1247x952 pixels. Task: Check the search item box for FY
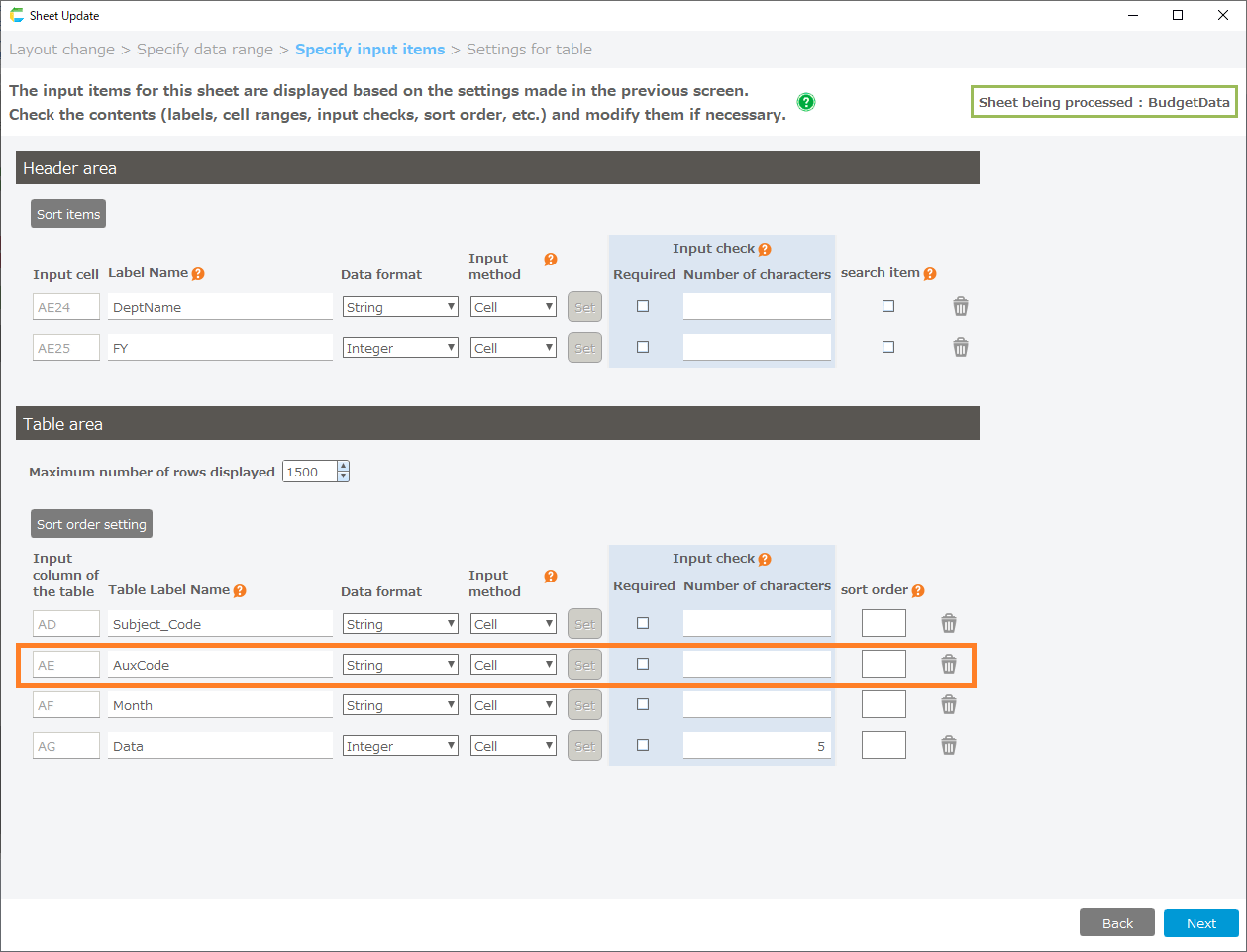pos(888,347)
